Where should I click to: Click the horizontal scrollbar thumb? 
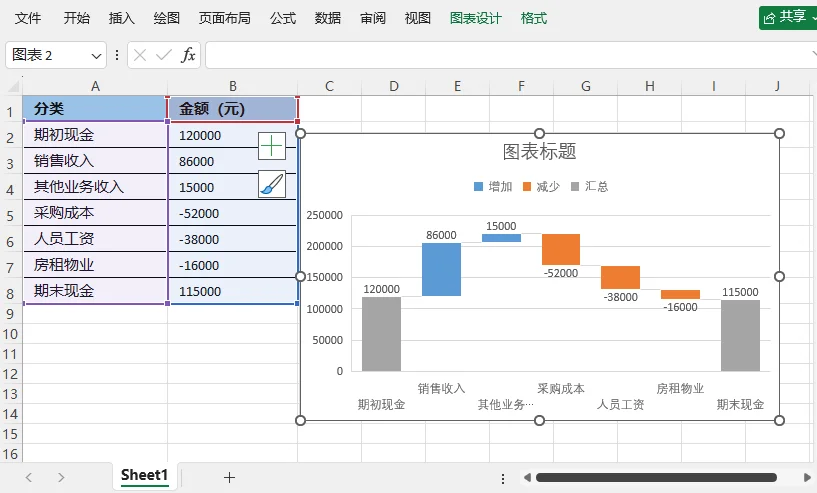pos(656,477)
